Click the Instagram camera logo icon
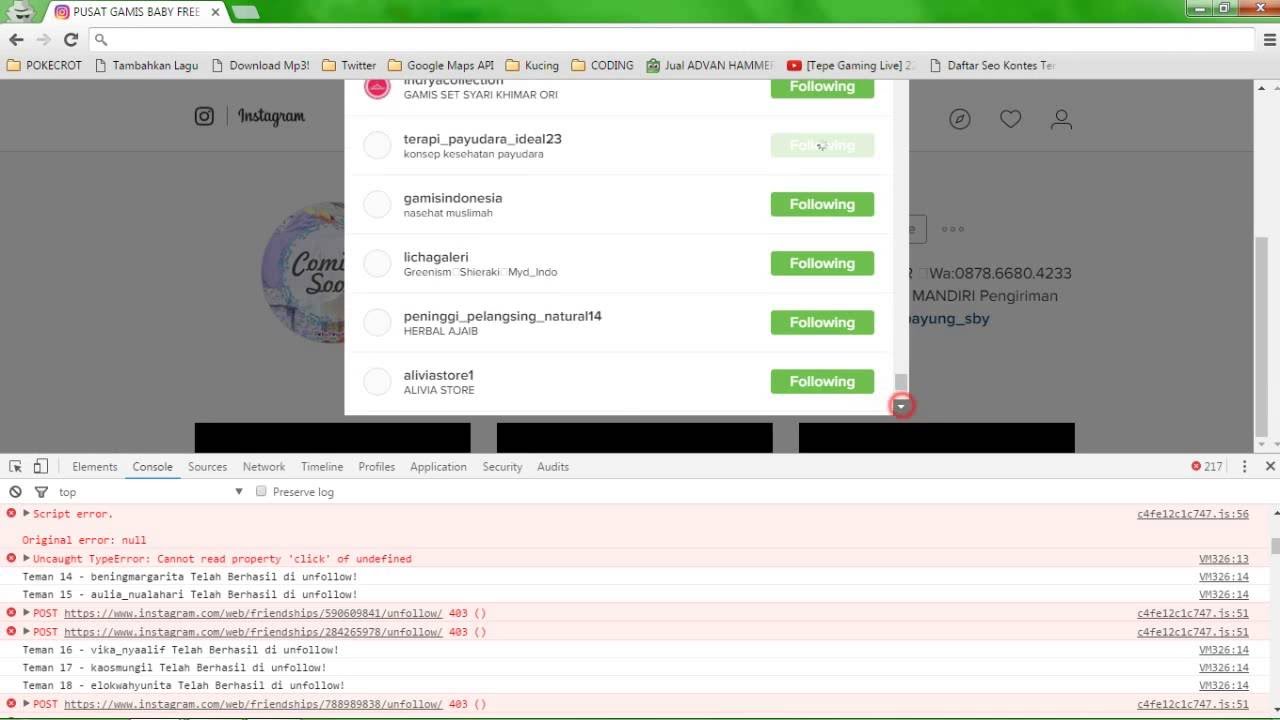 pyautogui.click(x=204, y=116)
